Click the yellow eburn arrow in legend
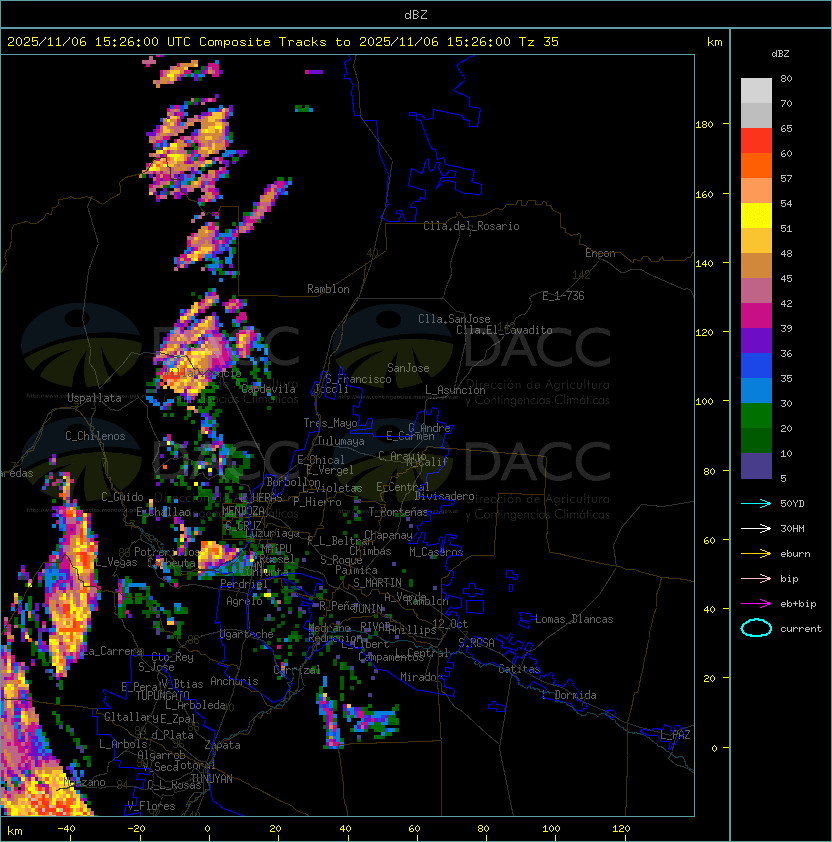Image resolution: width=832 pixels, height=842 pixels. (x=756, y=554)
